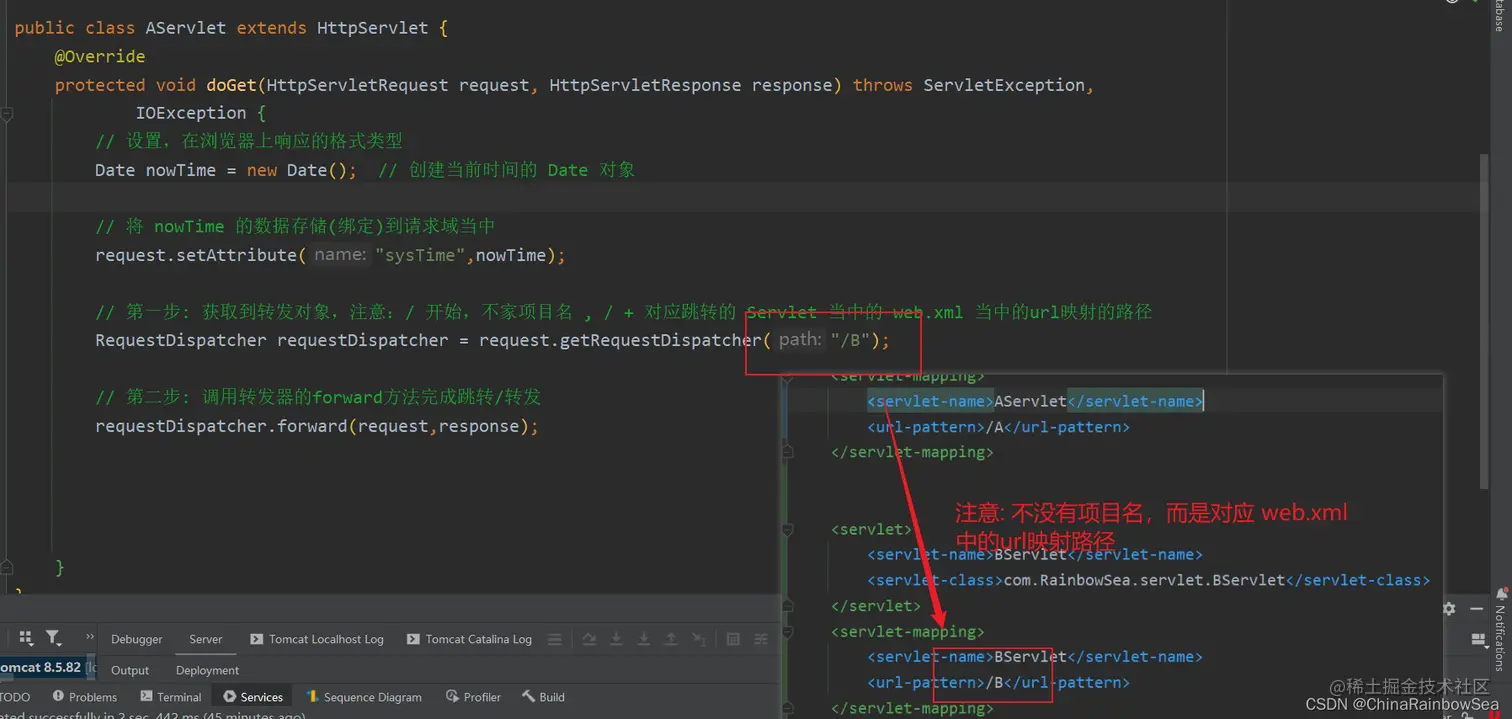Click 'HttpServlet' superclass name
Screen dimensions: 1512x719
click(x=373, y=28)
